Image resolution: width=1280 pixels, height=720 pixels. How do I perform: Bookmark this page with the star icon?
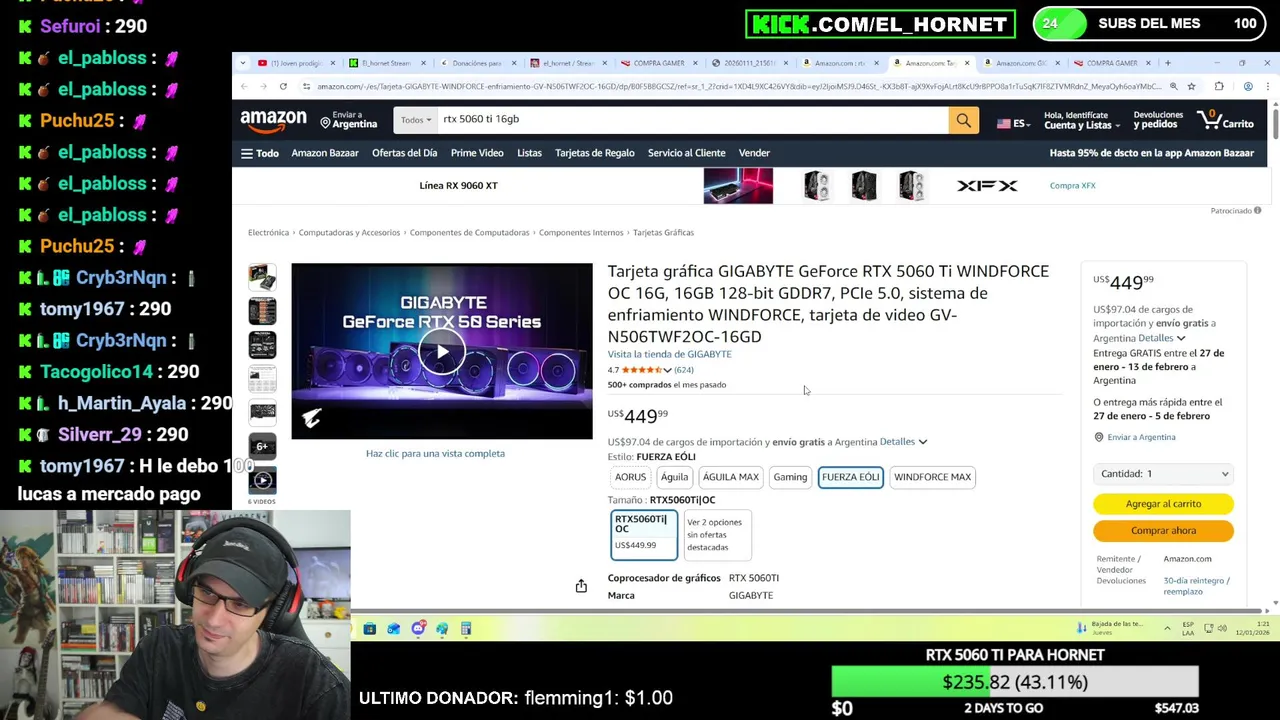[1191, 87]
